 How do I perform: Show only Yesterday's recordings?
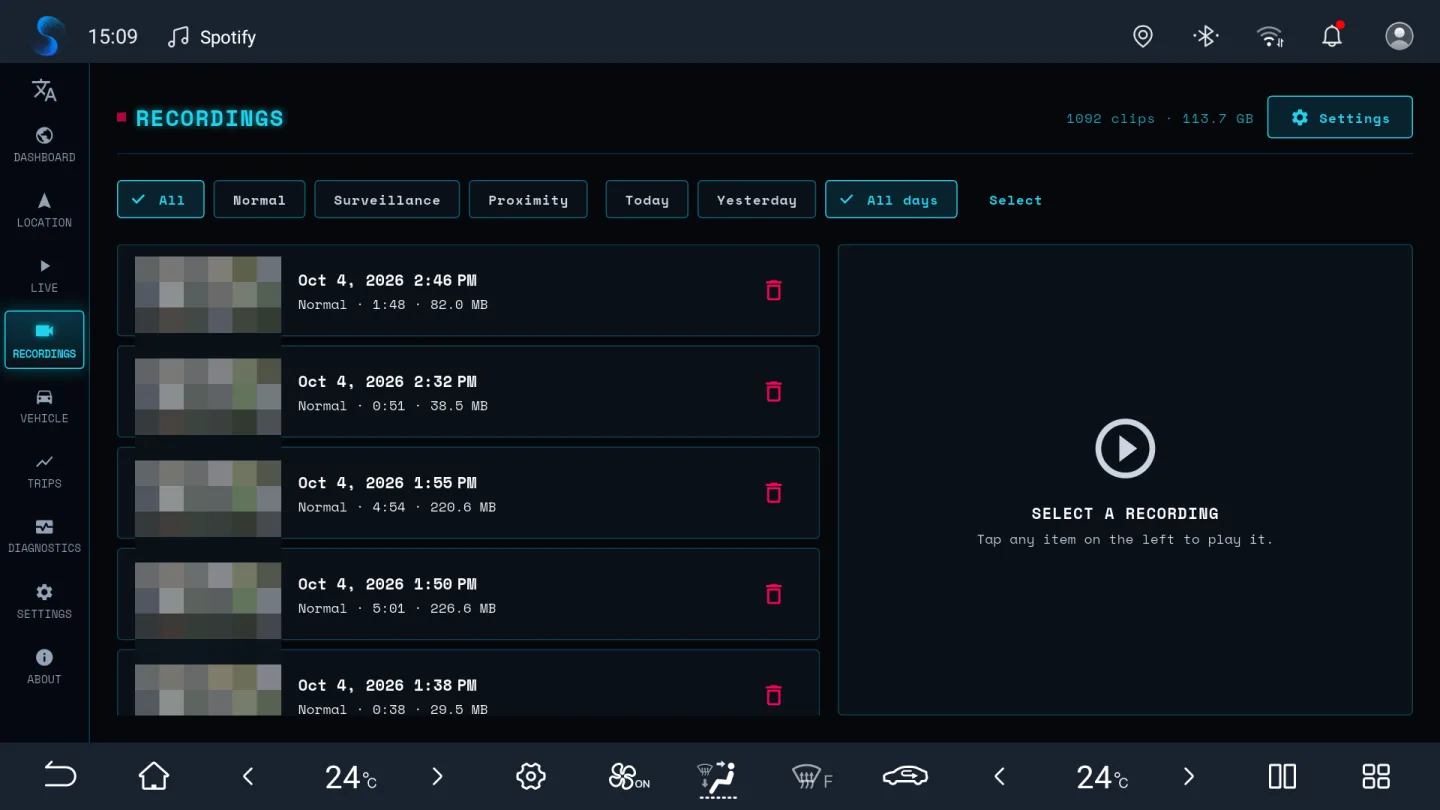tap(757, 199)
